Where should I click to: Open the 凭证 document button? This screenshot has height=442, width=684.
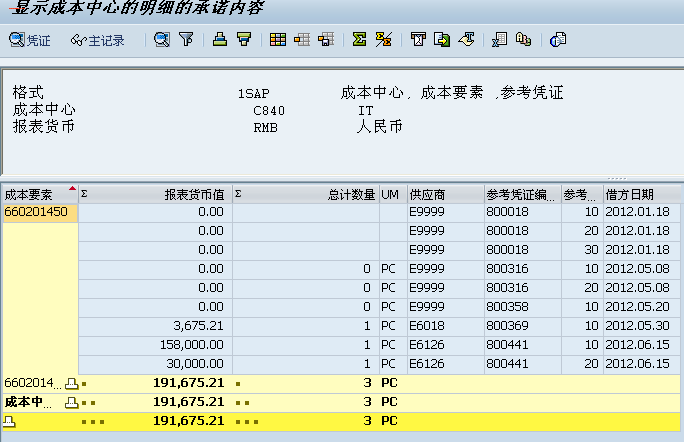30,40
